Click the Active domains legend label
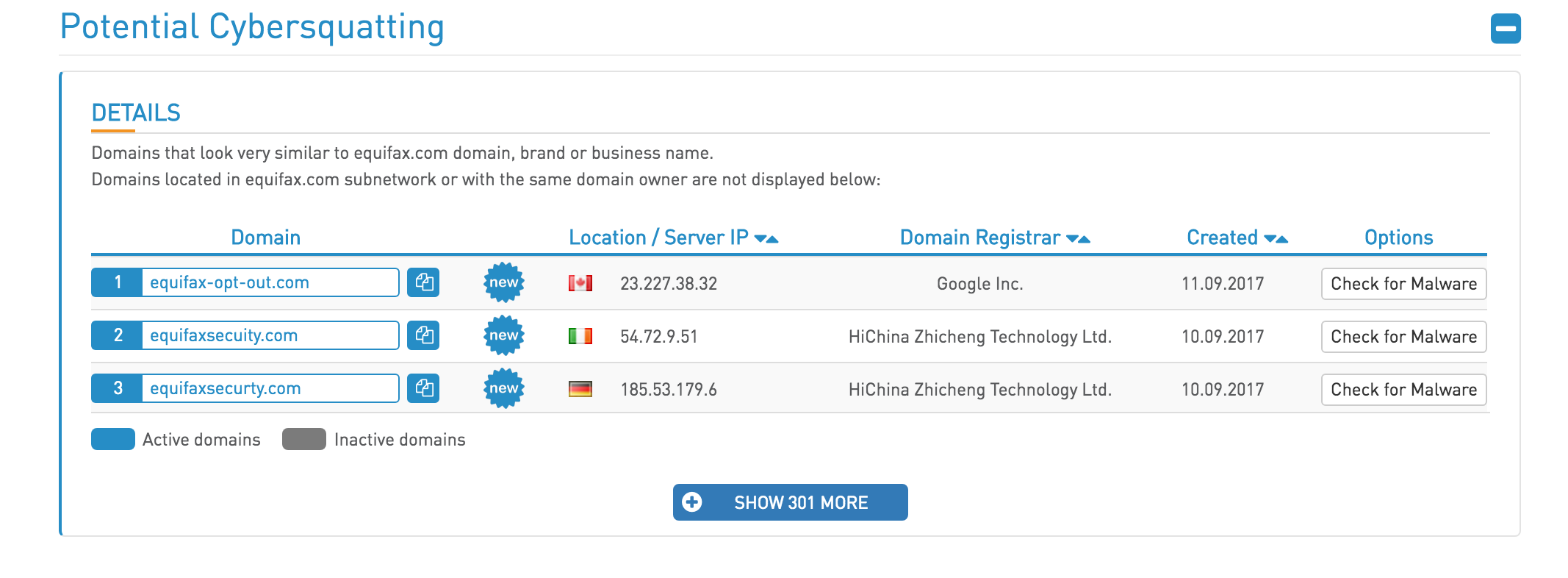This screenshot has height=578, width=1568. coord(201,440)
